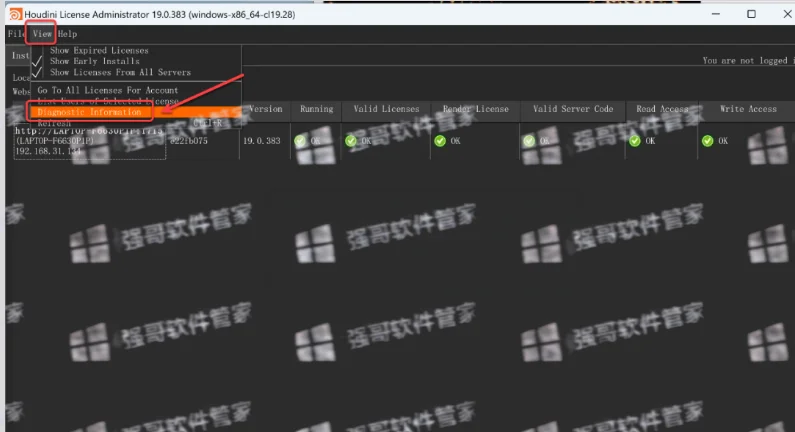Enable Show Expired Licenses option
The height and width of the screenshot is (432, 795).
[x=99, y=50]
